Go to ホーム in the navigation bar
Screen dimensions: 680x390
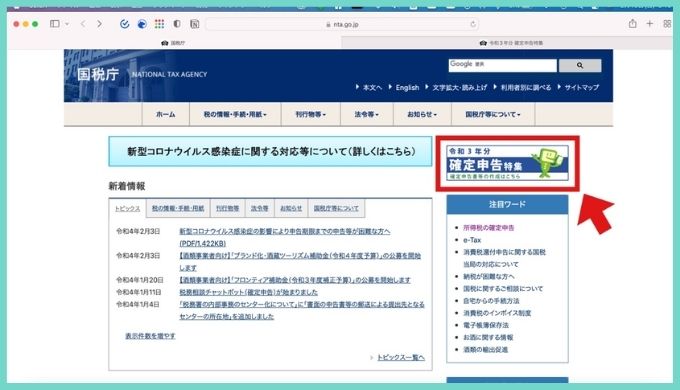165,114
